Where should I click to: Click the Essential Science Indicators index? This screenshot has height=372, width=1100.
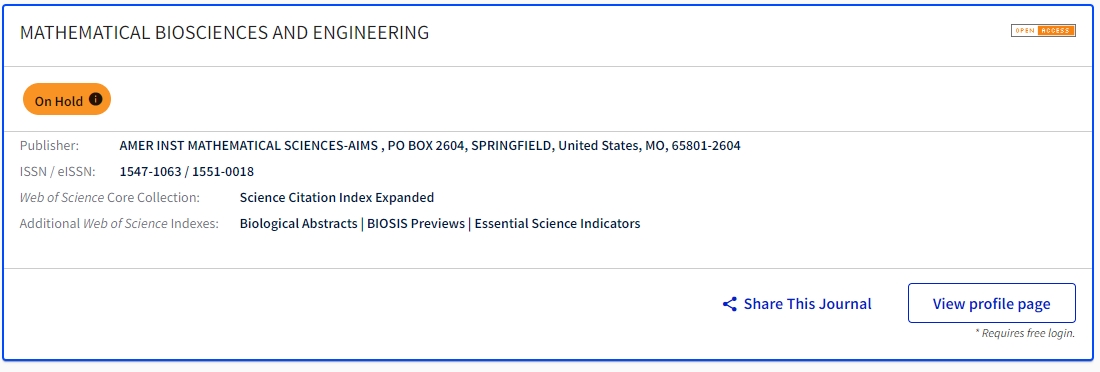tap(558, 224)
